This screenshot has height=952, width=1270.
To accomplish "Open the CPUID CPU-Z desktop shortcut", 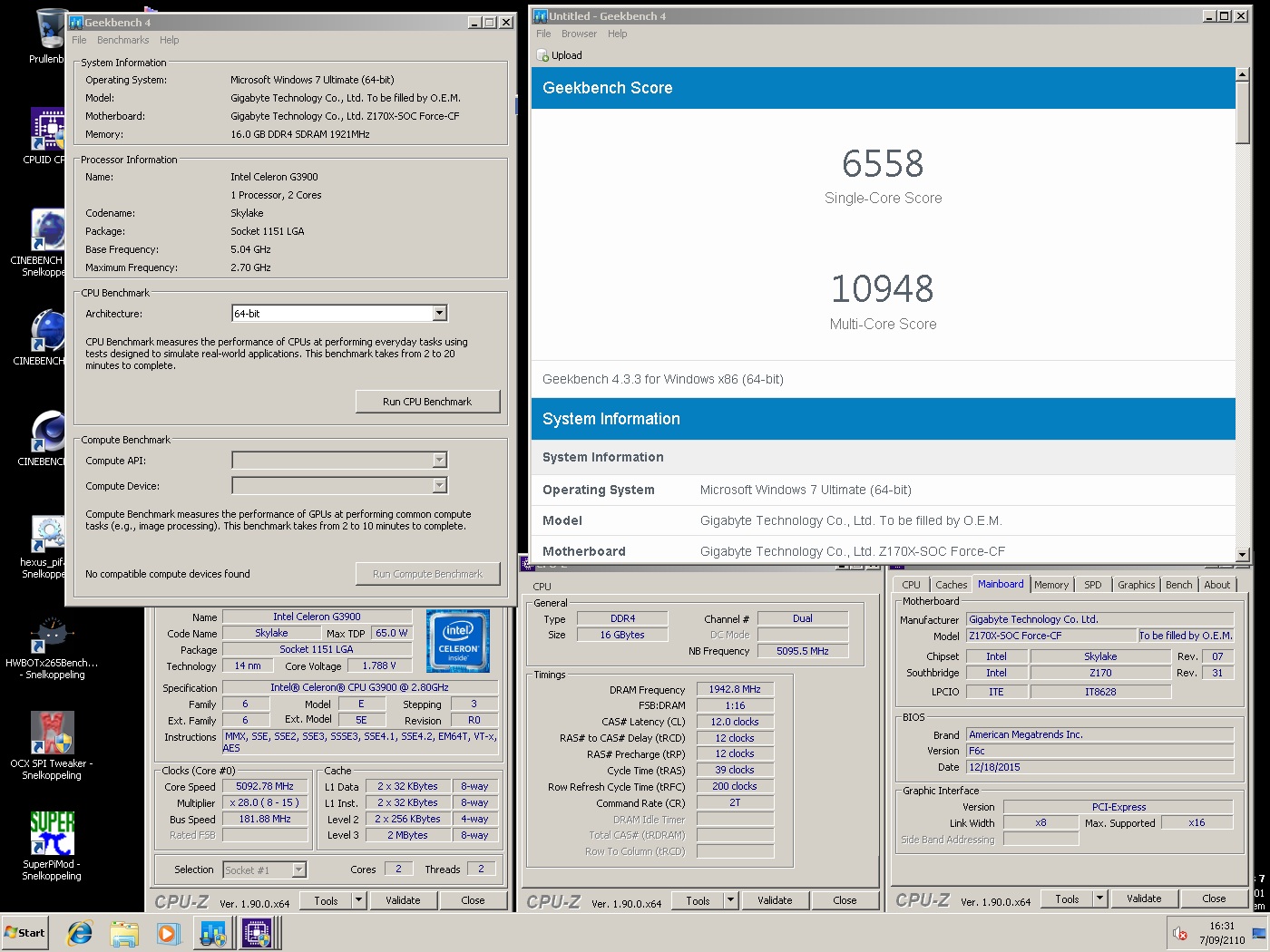I will pyautogui.click(x=47, y=136).
